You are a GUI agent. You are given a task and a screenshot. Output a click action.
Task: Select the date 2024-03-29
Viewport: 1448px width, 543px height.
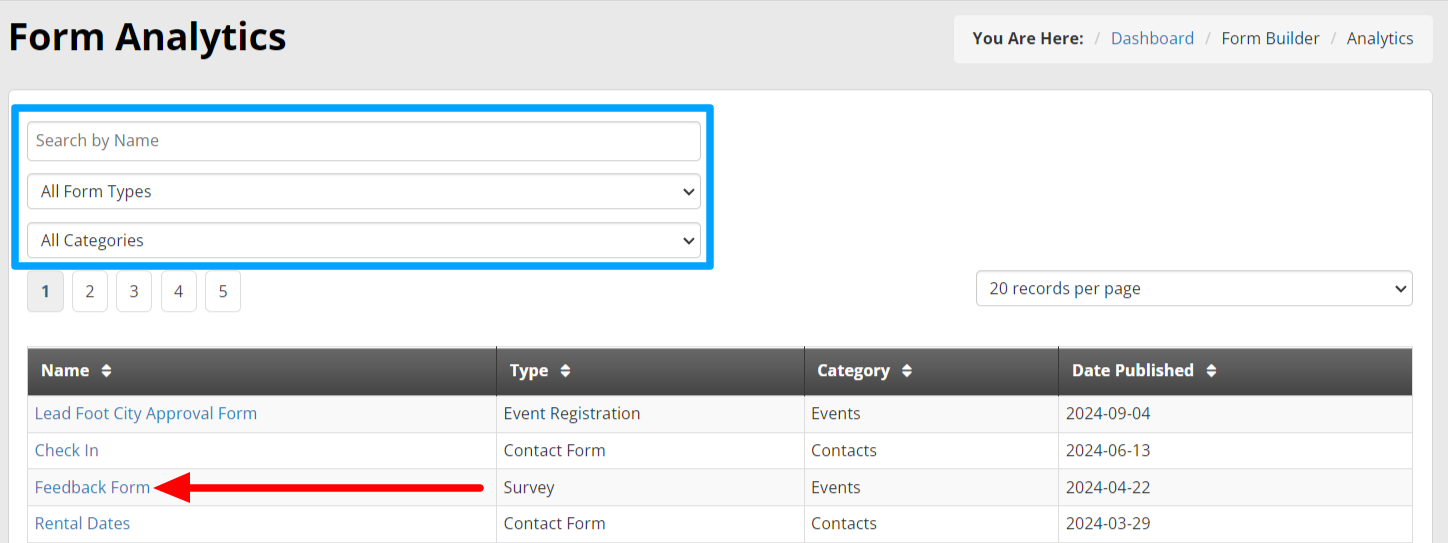pyautogui.click(x=1108, y=524)
